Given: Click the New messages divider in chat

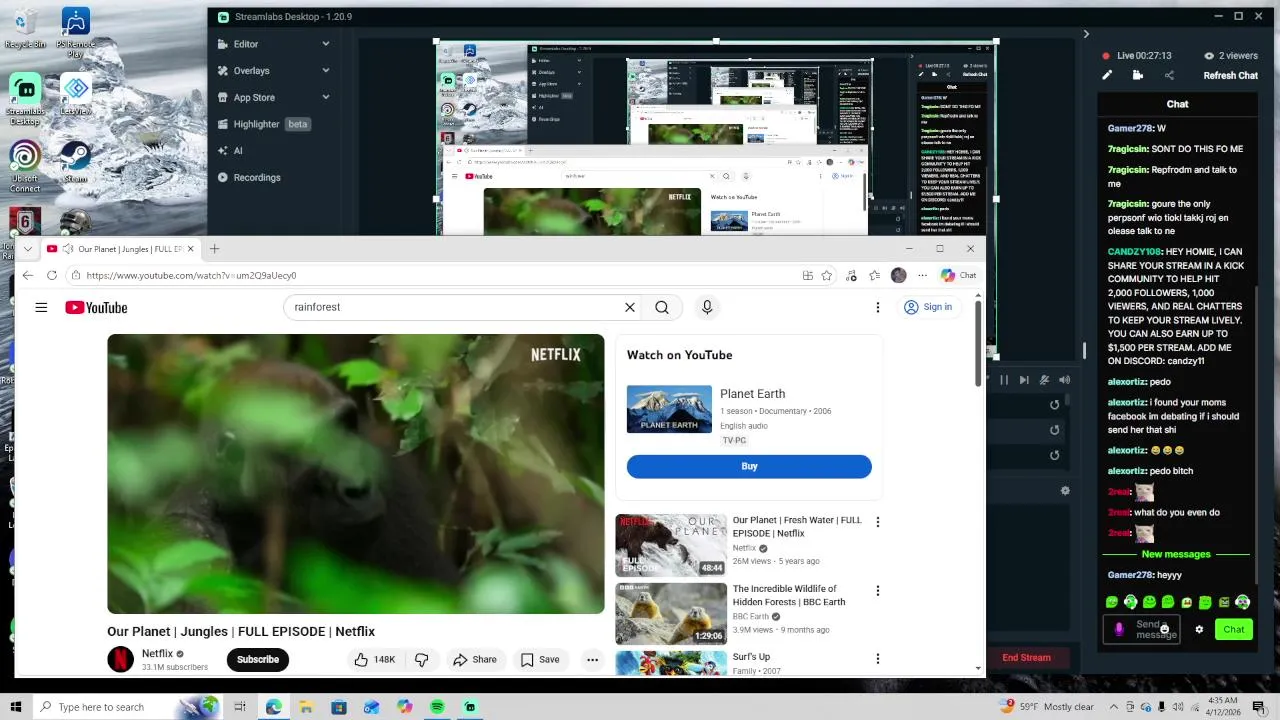Looking at the screenshot, I should coord(1176,554).
